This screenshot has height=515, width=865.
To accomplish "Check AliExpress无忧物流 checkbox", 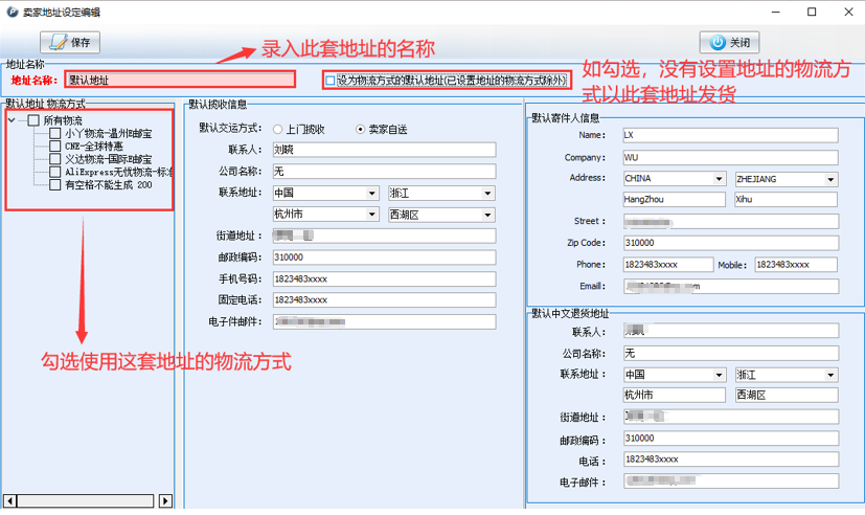I will tap(55, 172).
